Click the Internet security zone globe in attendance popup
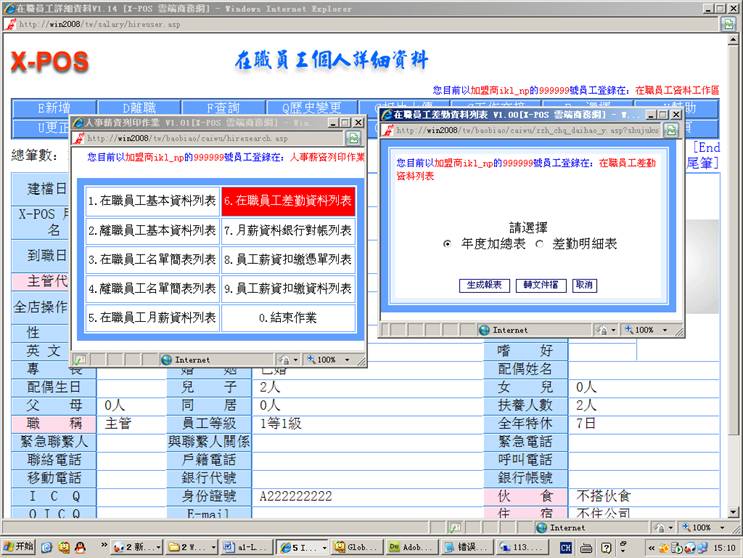The height and width of the screenshot is (558, 743). pos(484,329)
